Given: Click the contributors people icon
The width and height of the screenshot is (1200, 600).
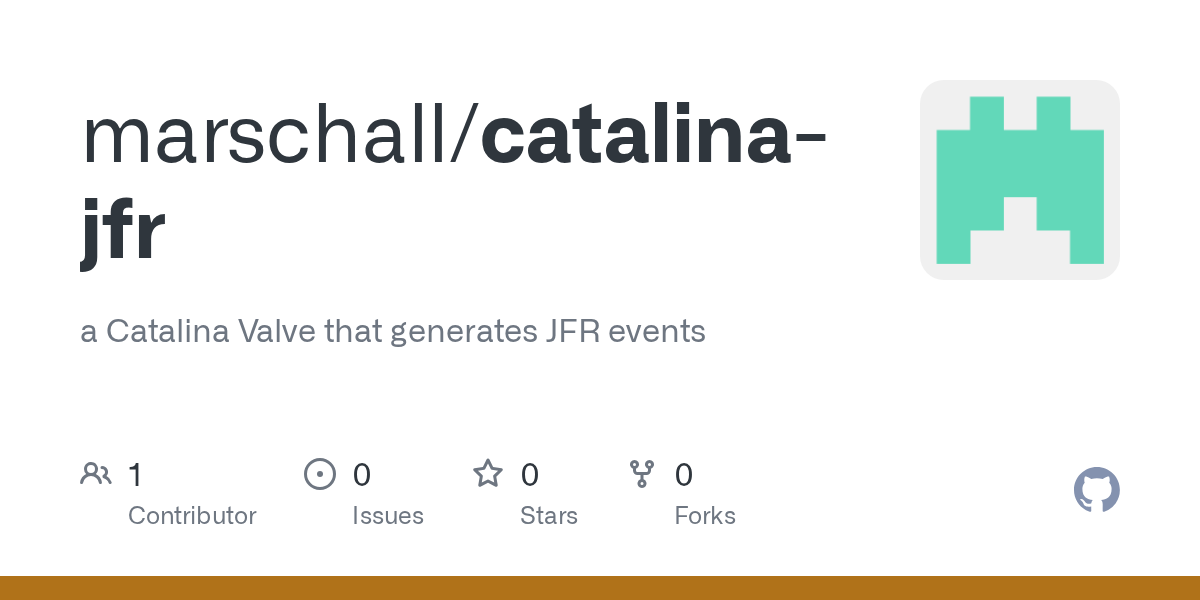Looking at the screenshot, I should point(96,474).
